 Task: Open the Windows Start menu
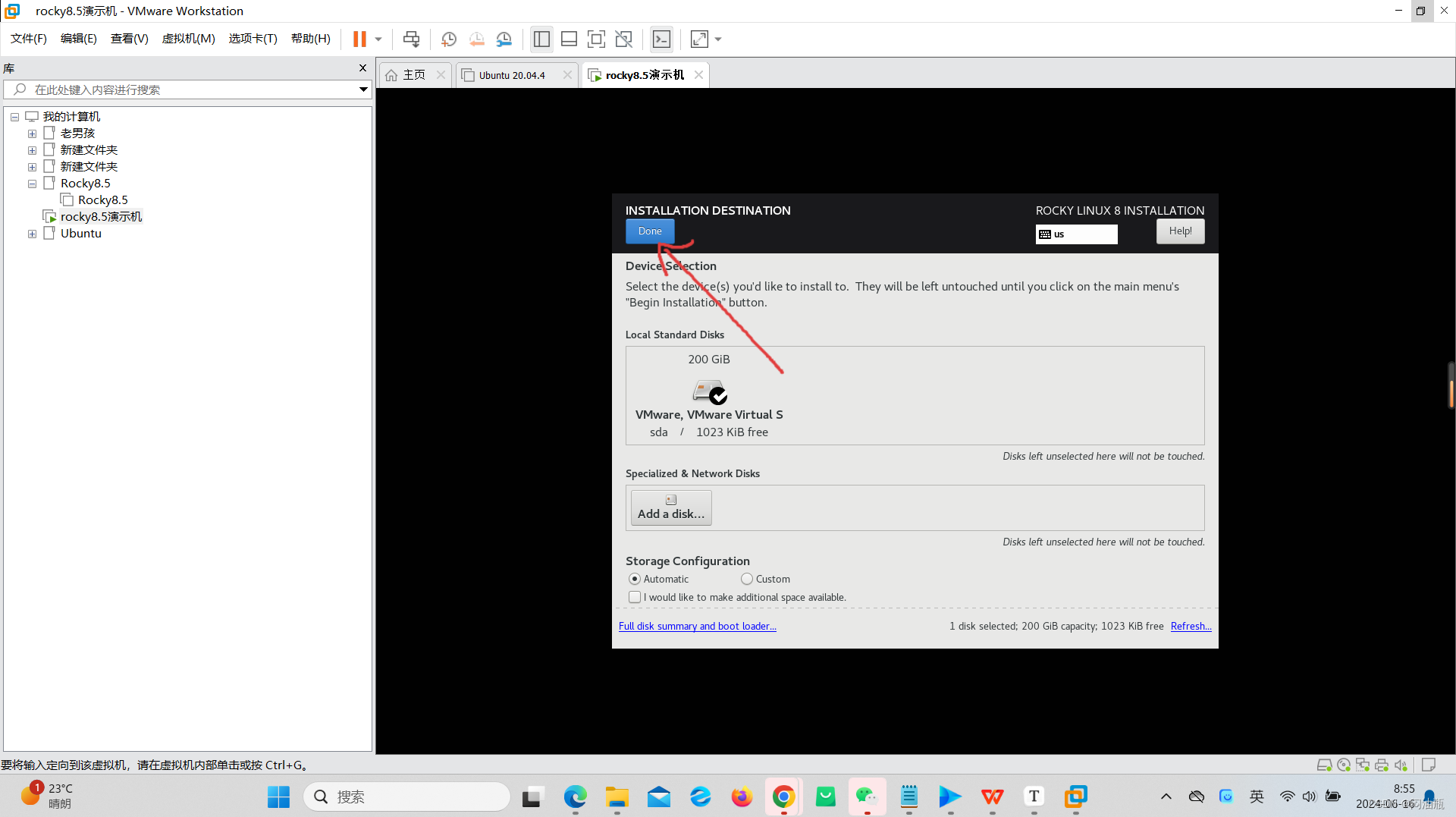(x=278, y=797)
